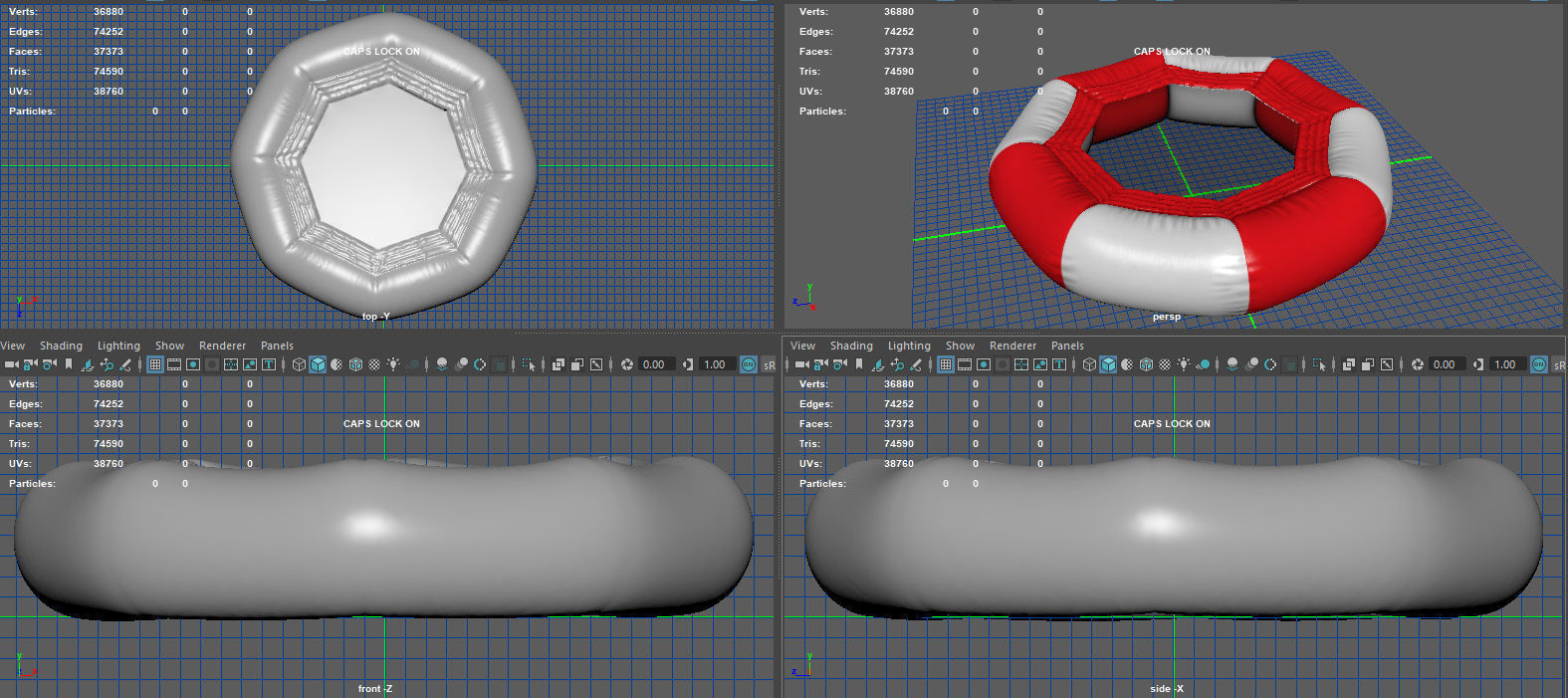Click Smooth Shade All in side panel
Viewport: 1568px width, 698px height.
coord(1108,364)
